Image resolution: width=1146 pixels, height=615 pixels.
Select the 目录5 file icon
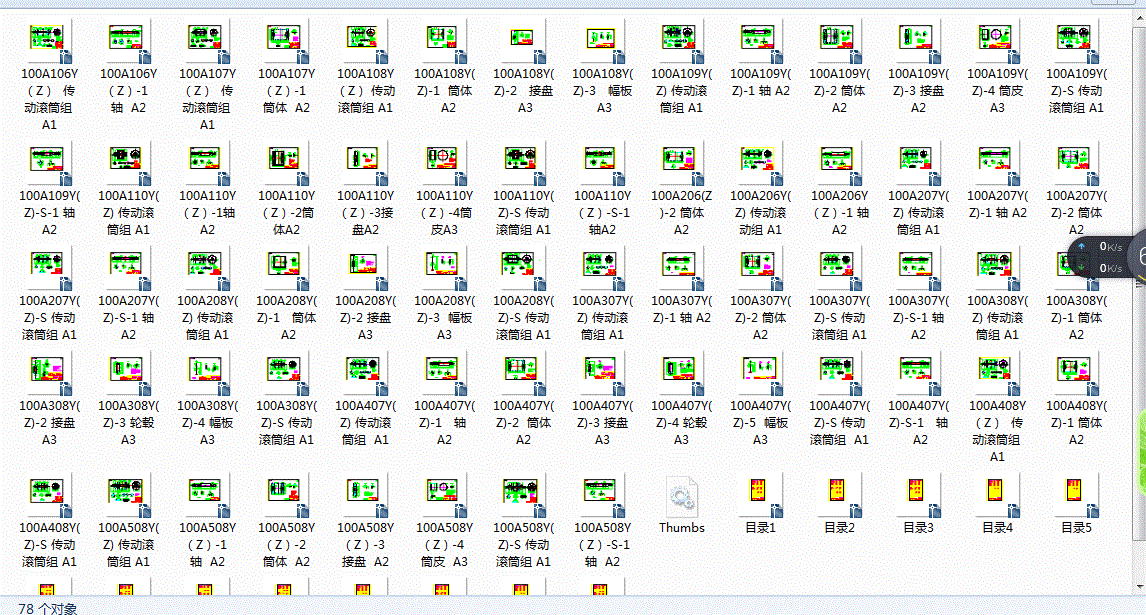[x=1076, y=495]
